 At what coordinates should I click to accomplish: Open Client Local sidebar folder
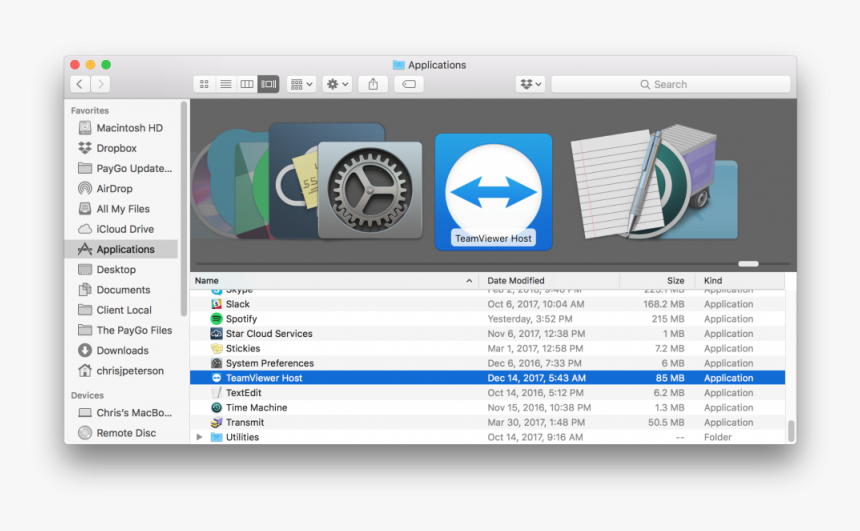[x=122, y=310]
